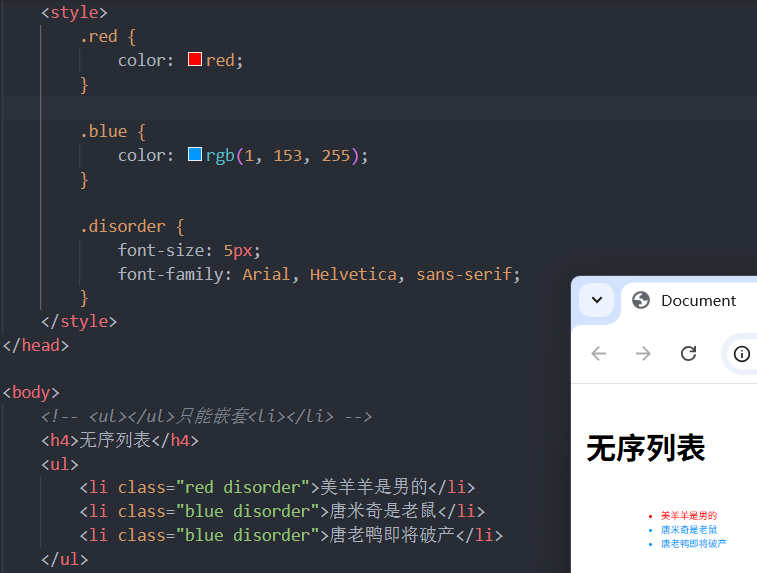The image size is (757, 573).
Task: Click the closing </head> tag
Action: (36, 346)
